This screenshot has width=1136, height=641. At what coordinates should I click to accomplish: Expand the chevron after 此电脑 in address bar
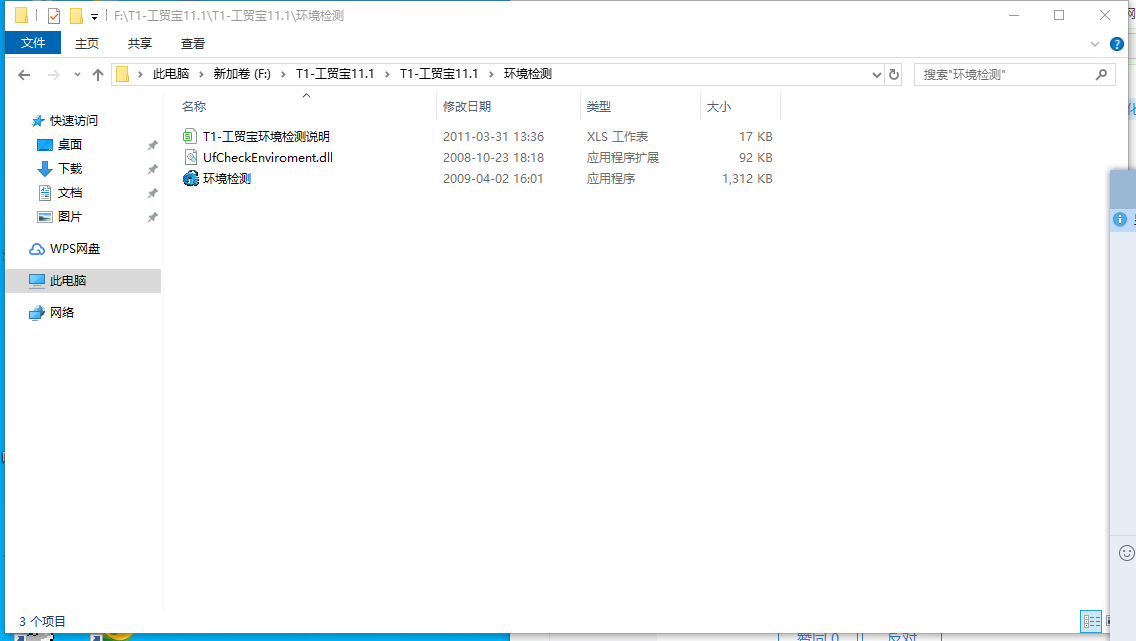201,74
